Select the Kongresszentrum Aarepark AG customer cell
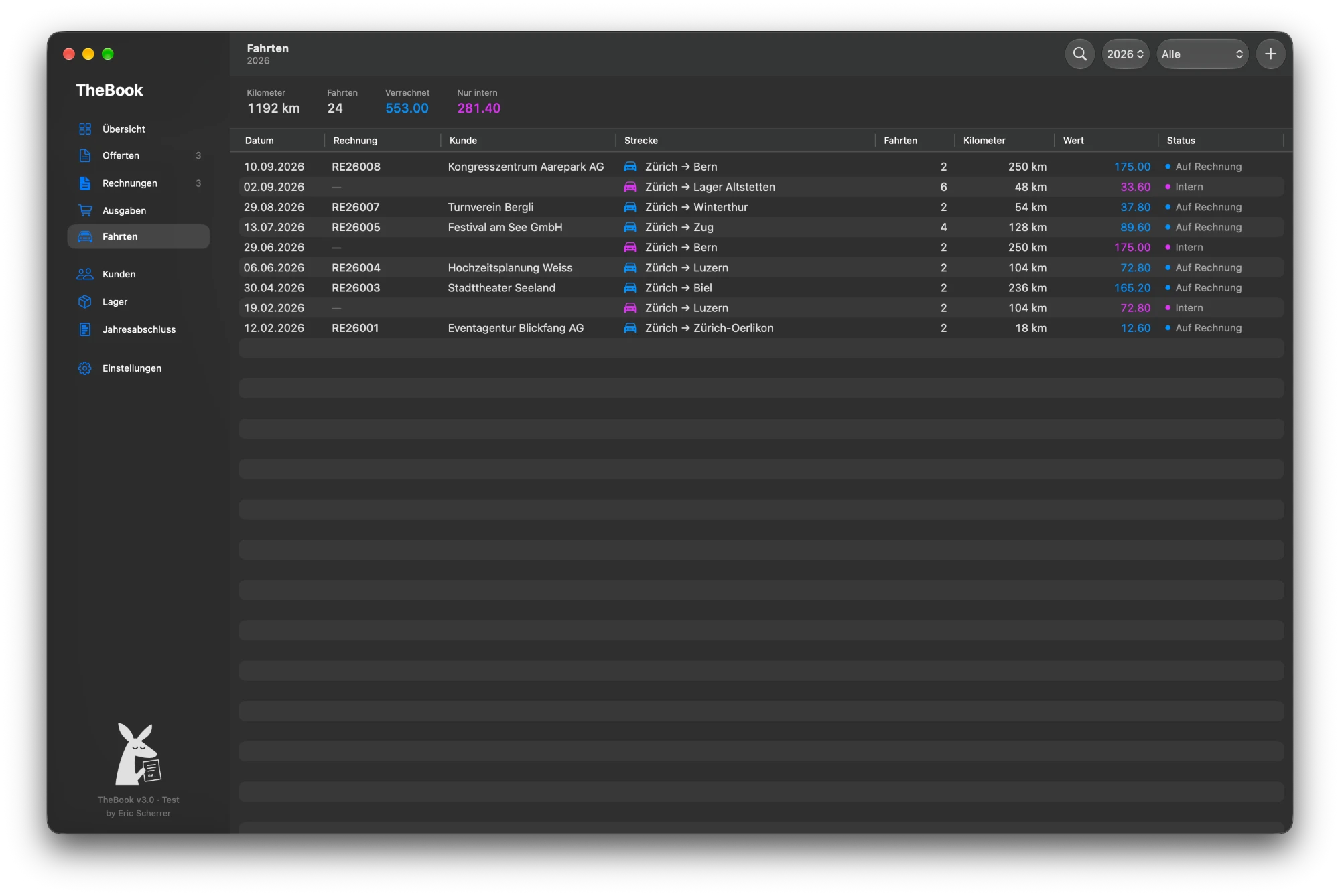1340x896 pixels. tap(526, 167)
